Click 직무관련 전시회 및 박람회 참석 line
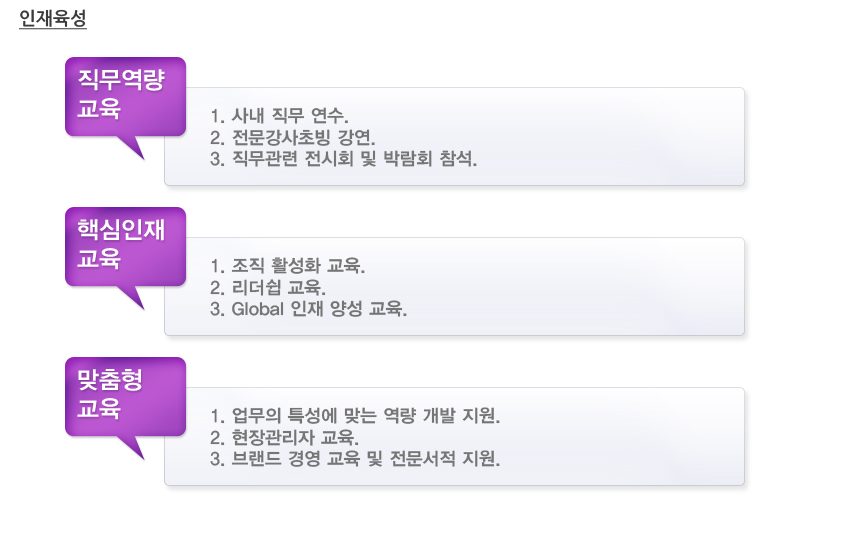The width and height of the screenshot is (850, 559). pyautogui.click(x=343, y=159)
